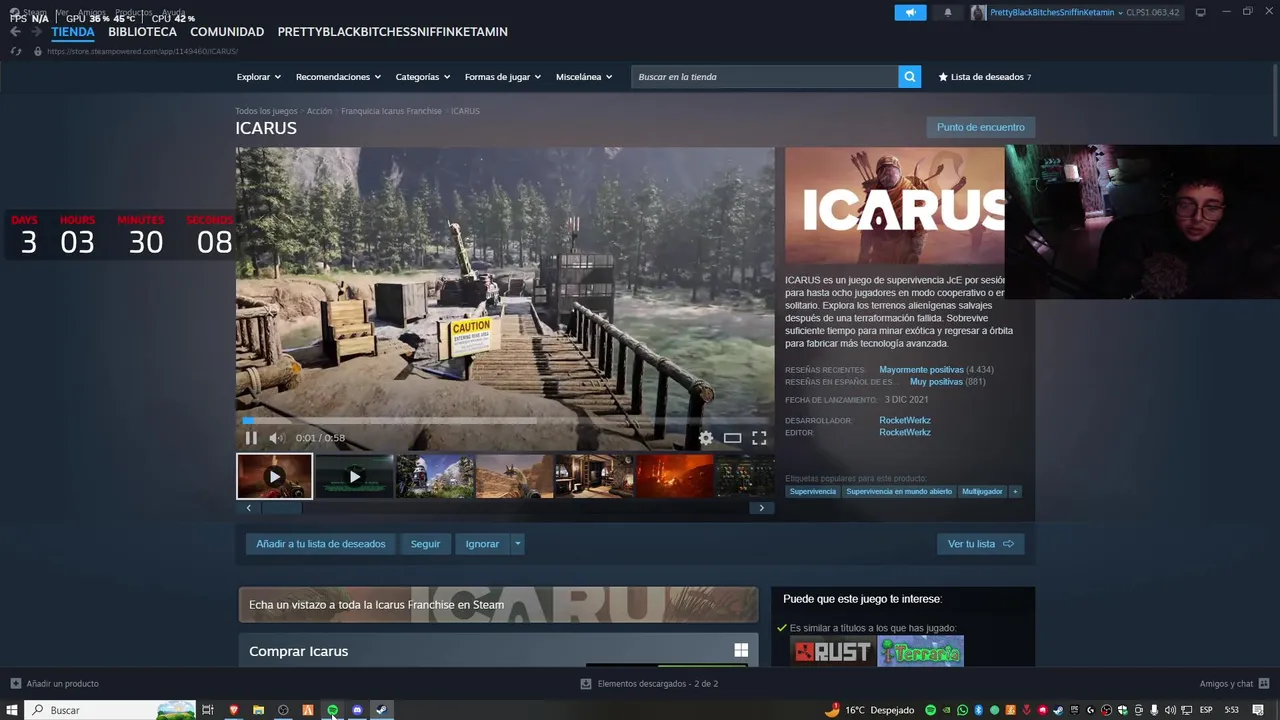This screenshot has height=720, width=1280.
Task: Open Lista de deseados link
Action: (984, 77)
